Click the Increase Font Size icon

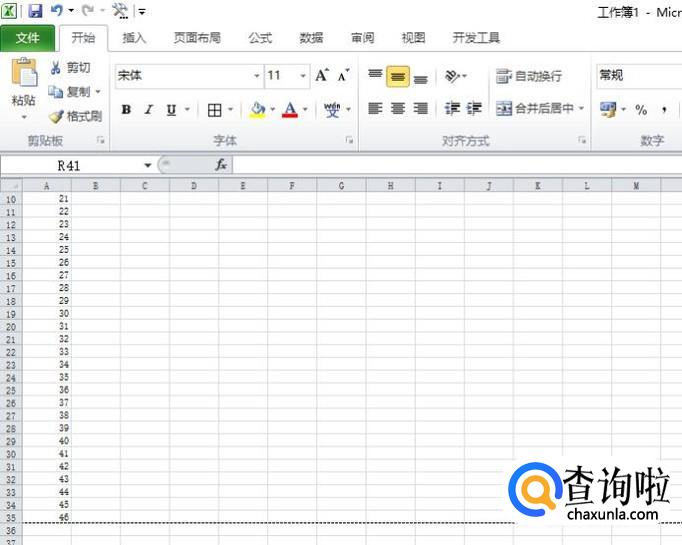(322, 75)
